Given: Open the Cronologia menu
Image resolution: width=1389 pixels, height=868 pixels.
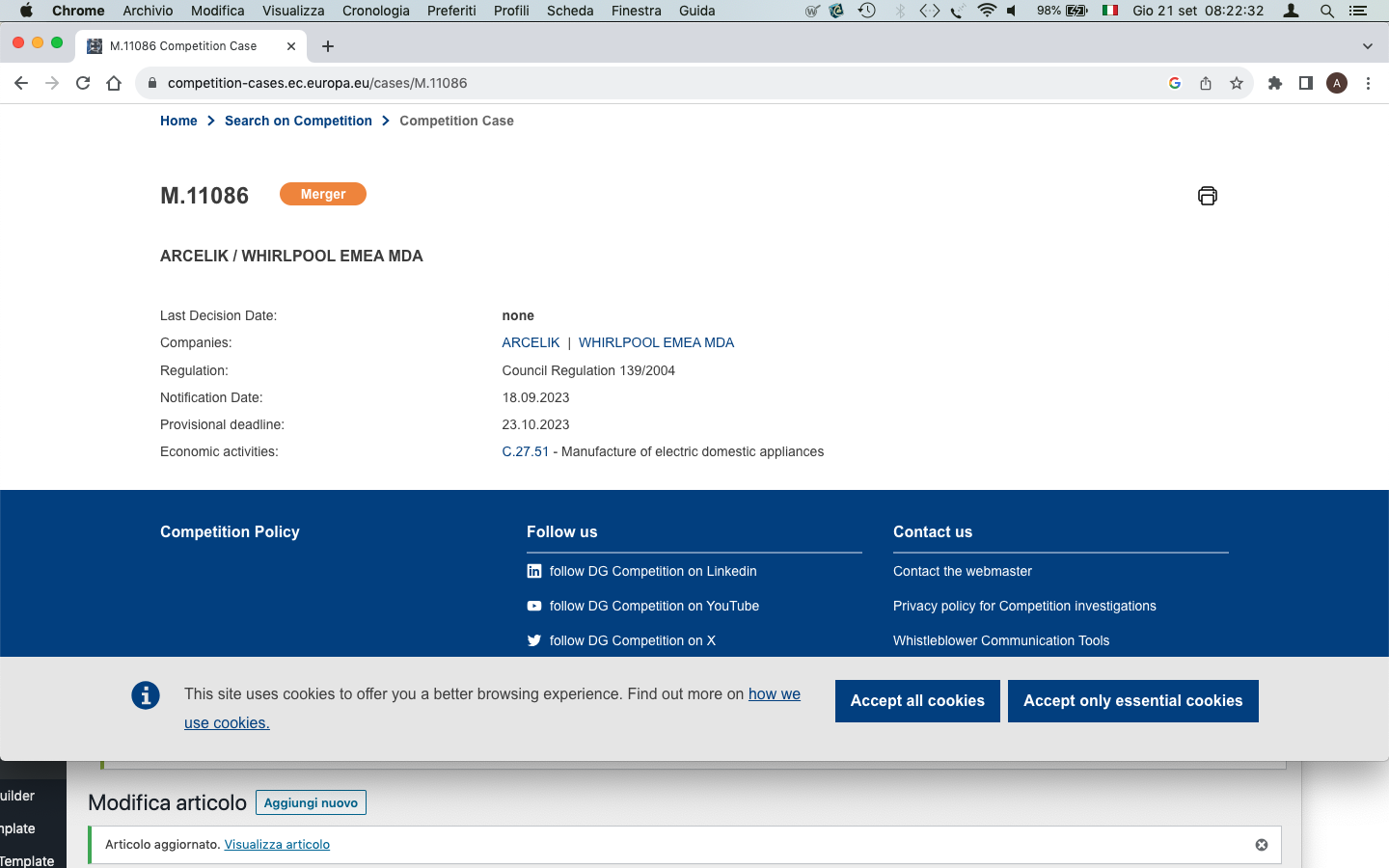Looking at the screenshot, I should pos(376,11).
